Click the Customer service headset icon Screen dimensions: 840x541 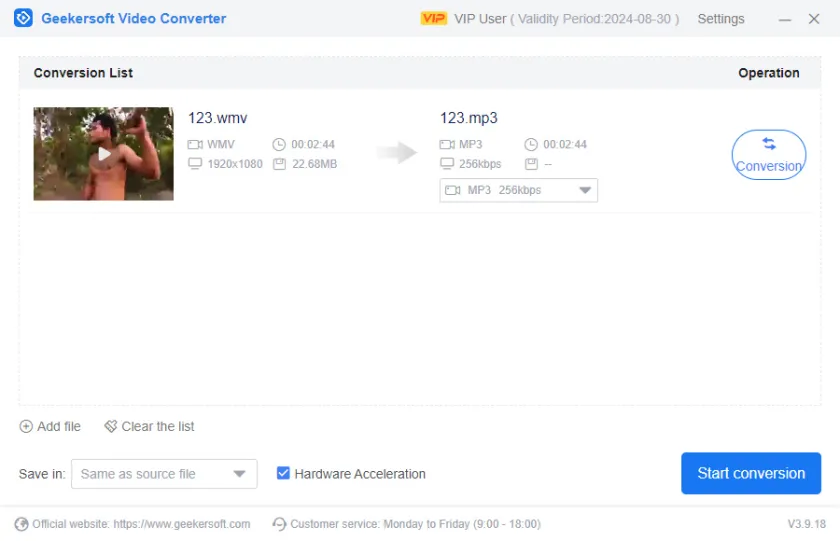(280, 524)
